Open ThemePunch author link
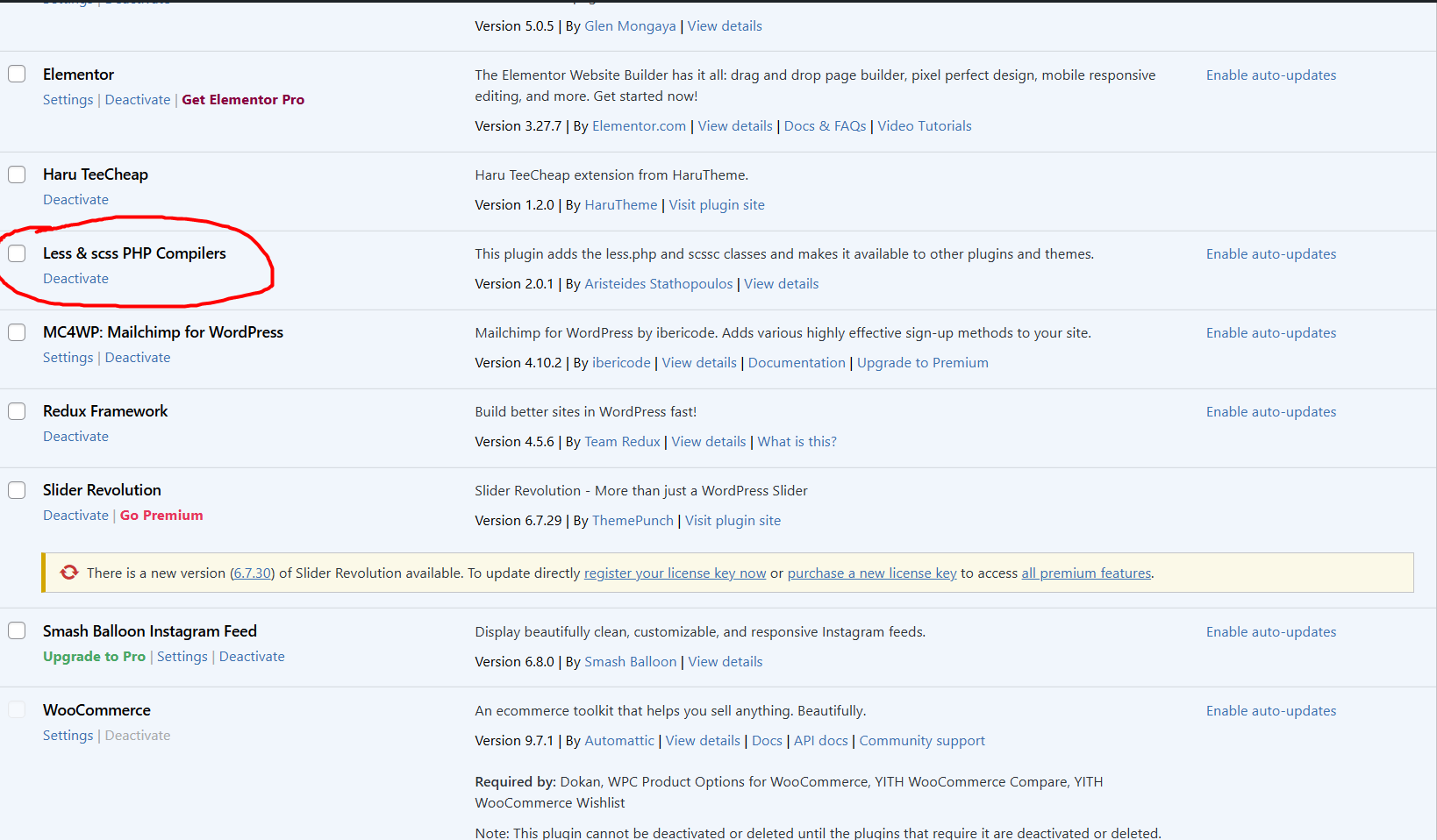Image resolution: width=1437 pixels, height=840 pixels. 633,520
